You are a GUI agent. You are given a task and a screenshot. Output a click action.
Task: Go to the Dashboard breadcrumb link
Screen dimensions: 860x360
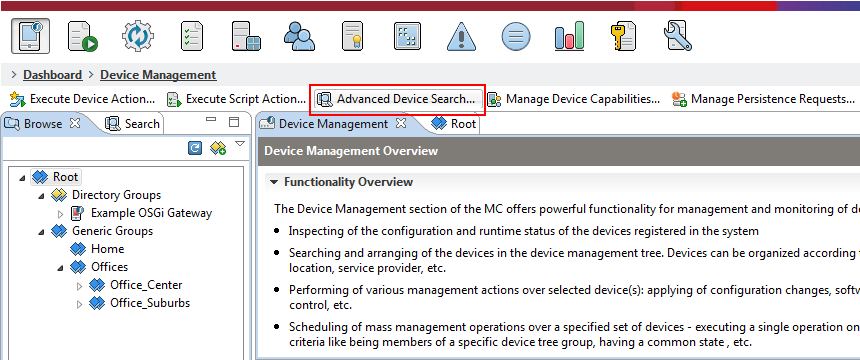tap(53, 75)
